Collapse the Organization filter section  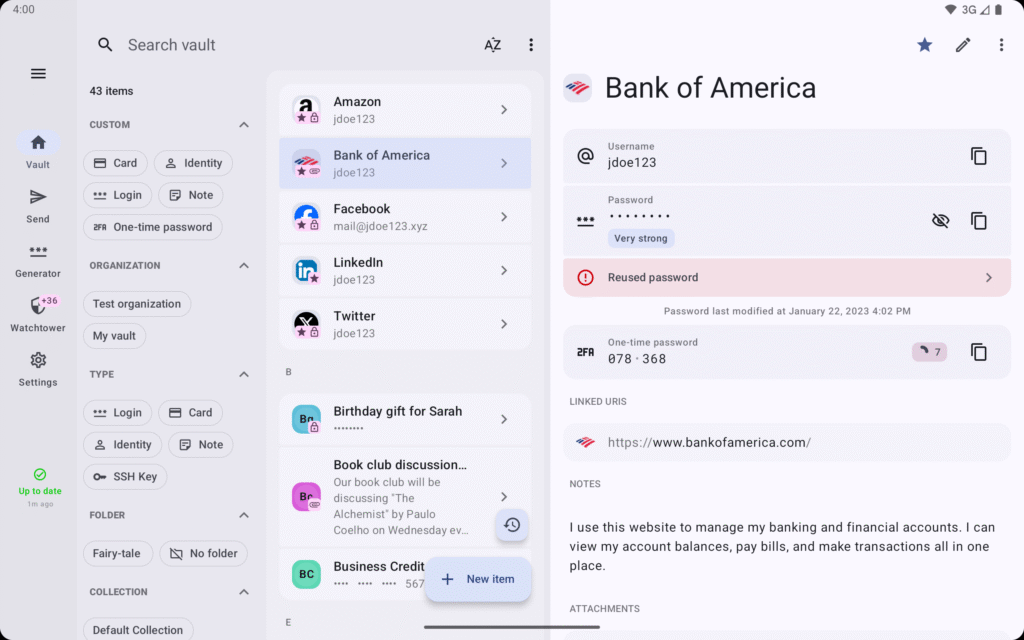(244, 266)
